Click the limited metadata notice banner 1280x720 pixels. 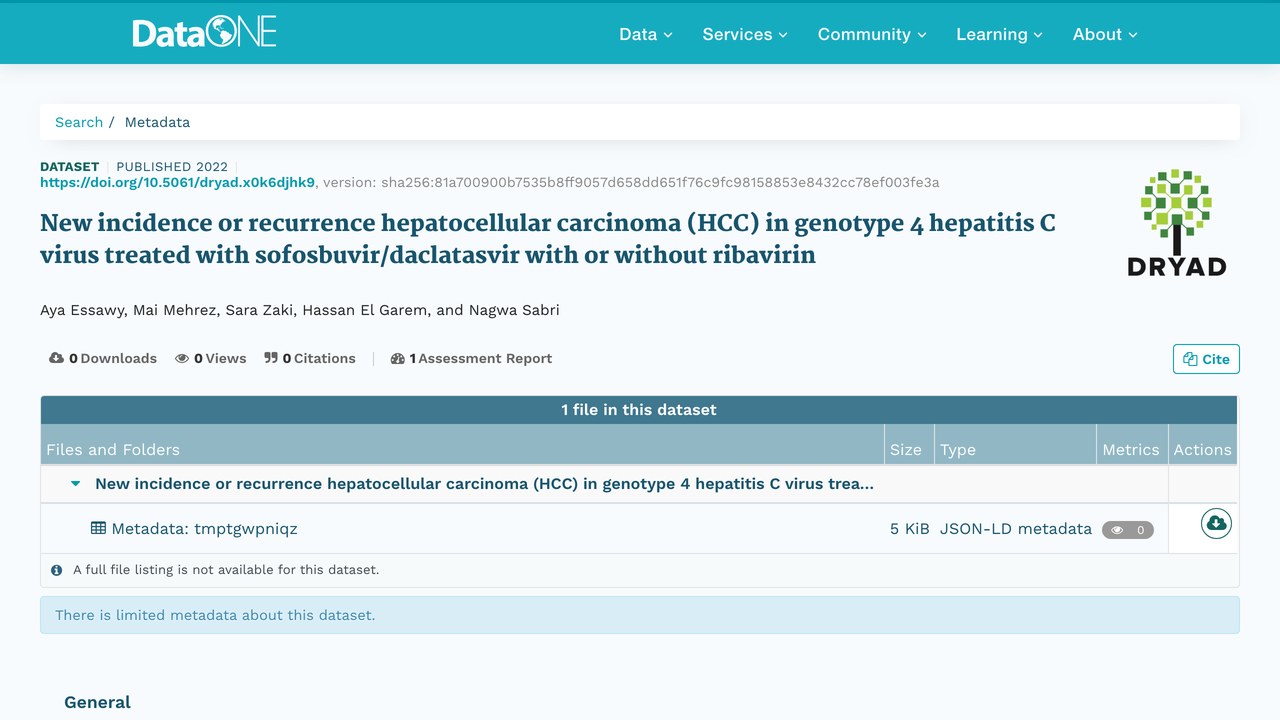[640, 615]
